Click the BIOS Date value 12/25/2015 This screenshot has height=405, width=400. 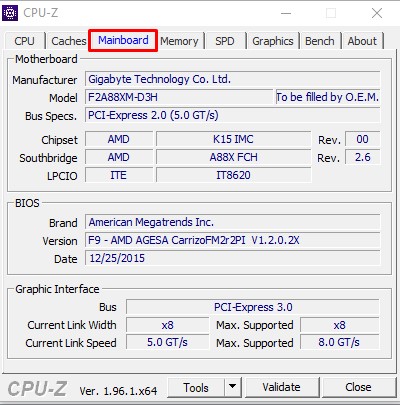[x=233, y=258]
